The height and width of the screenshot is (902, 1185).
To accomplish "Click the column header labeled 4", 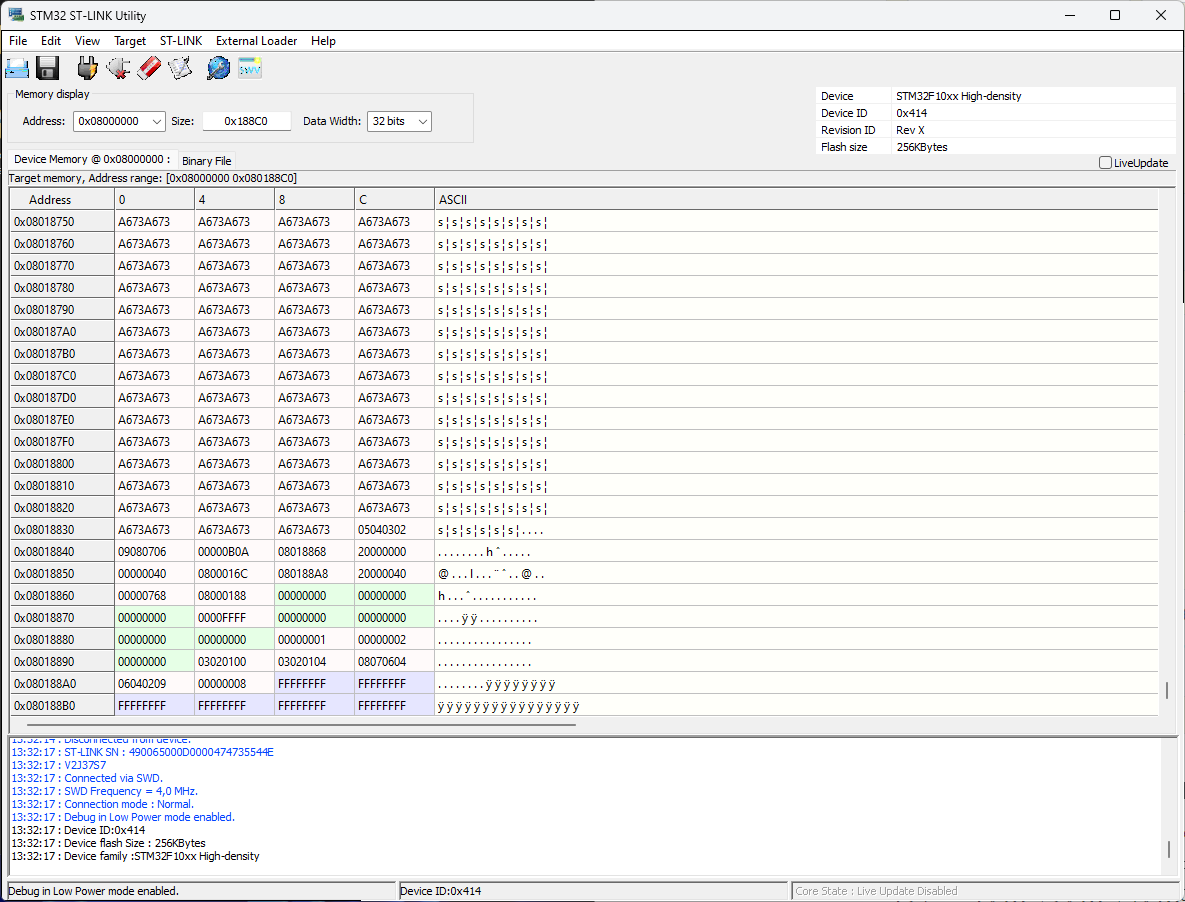I will 234,199.
